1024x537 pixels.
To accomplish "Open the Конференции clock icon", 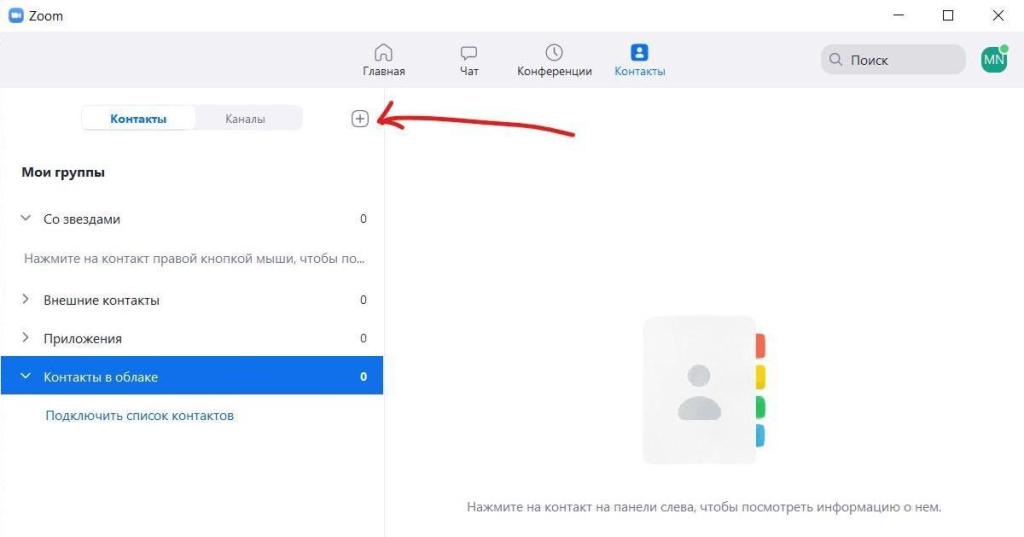I will click(x=554, y=53).
